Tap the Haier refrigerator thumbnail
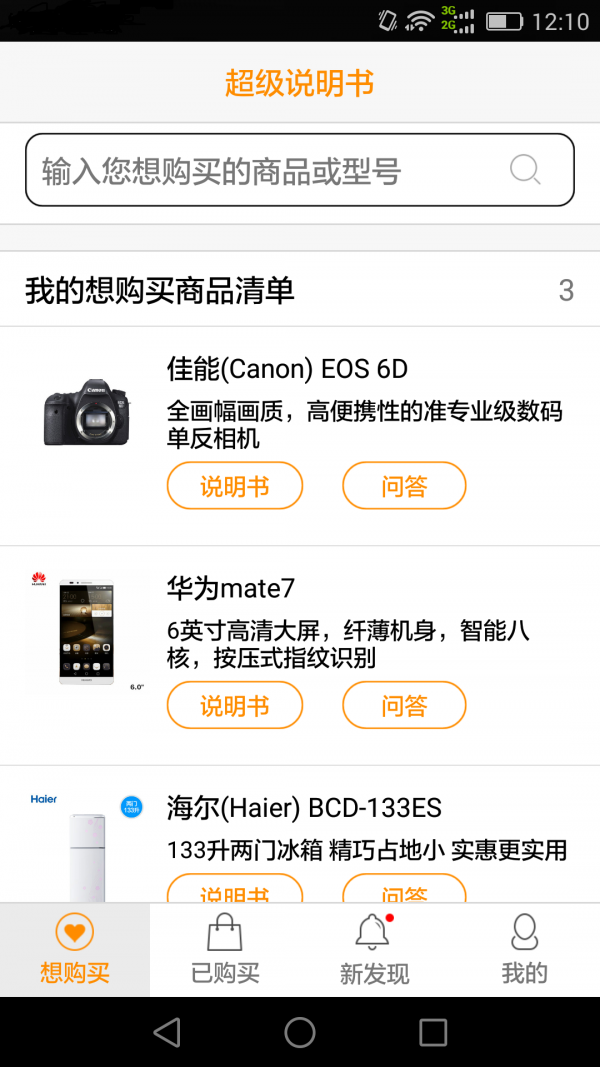Image resolution: width=600 pixels, height=1067 pixels. 87,848
